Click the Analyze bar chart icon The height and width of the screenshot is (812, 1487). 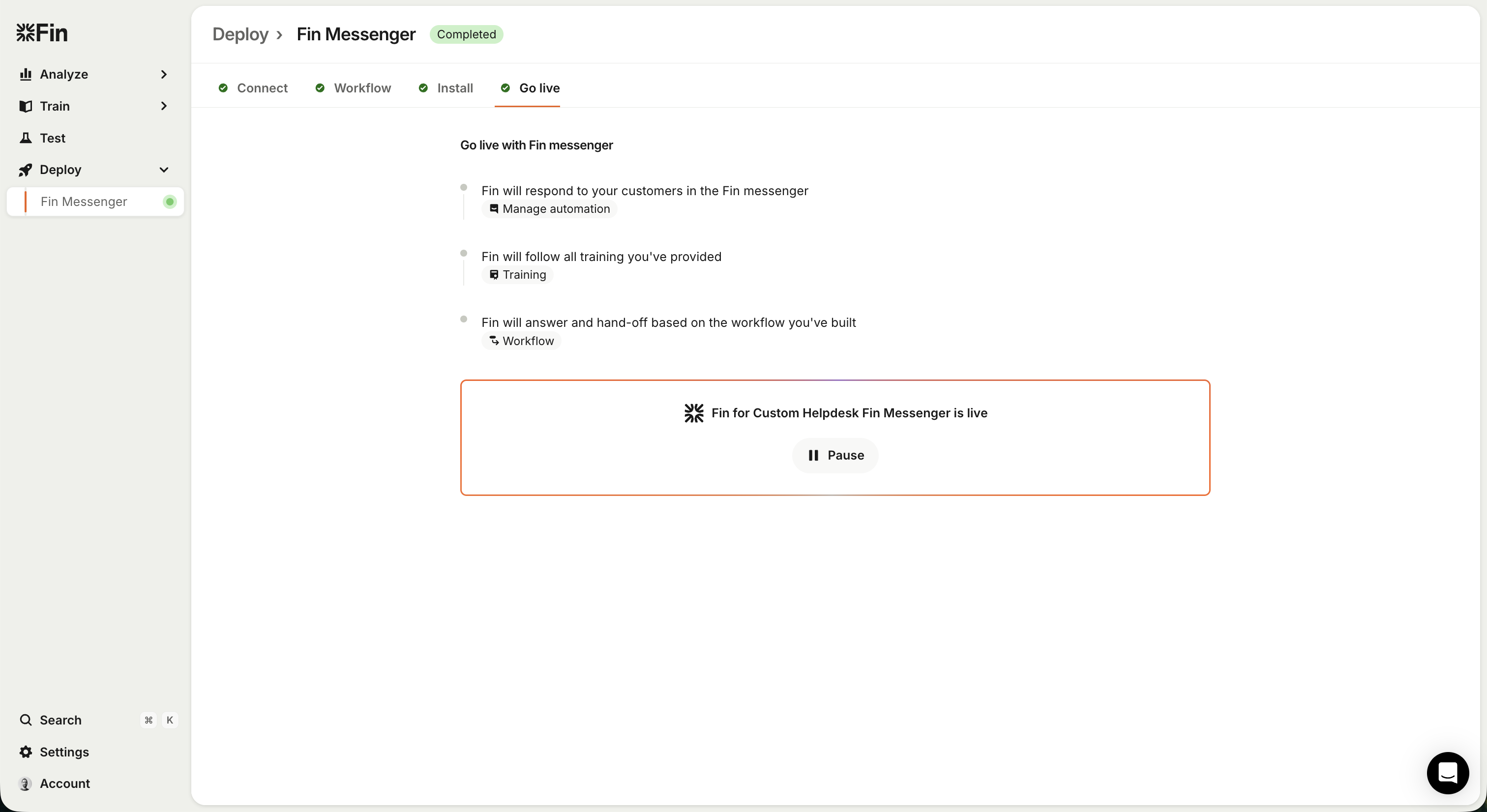(26, 74)
